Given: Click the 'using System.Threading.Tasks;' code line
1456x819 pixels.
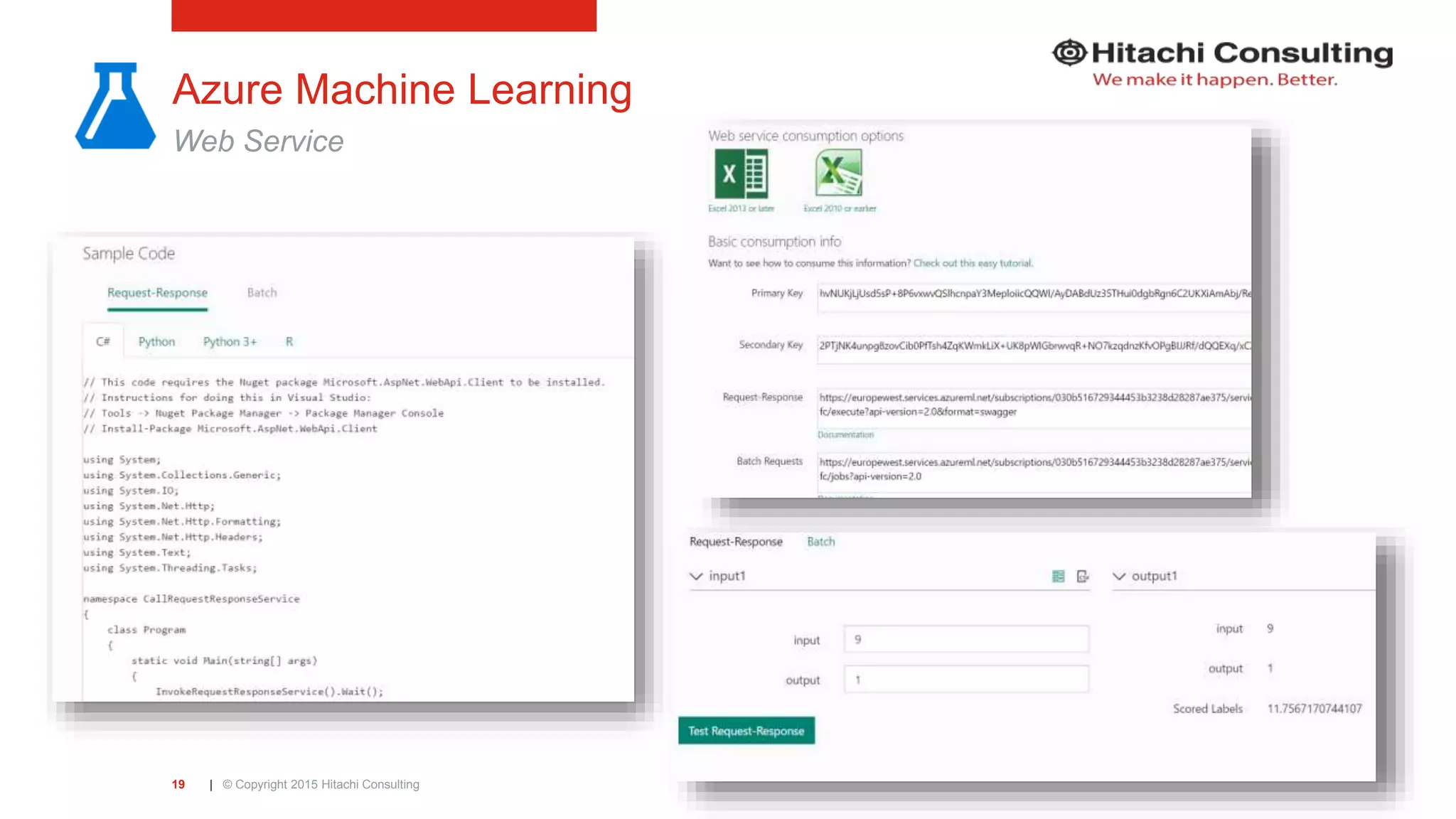Looking at the screenshot, I should (170, 568).
